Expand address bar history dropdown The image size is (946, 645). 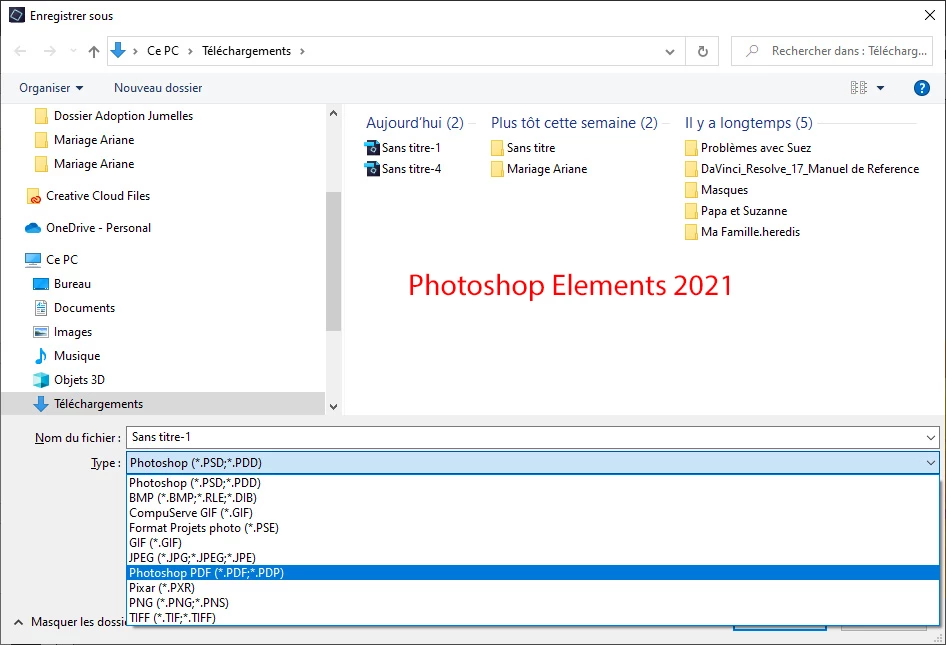tap(670, 51)
